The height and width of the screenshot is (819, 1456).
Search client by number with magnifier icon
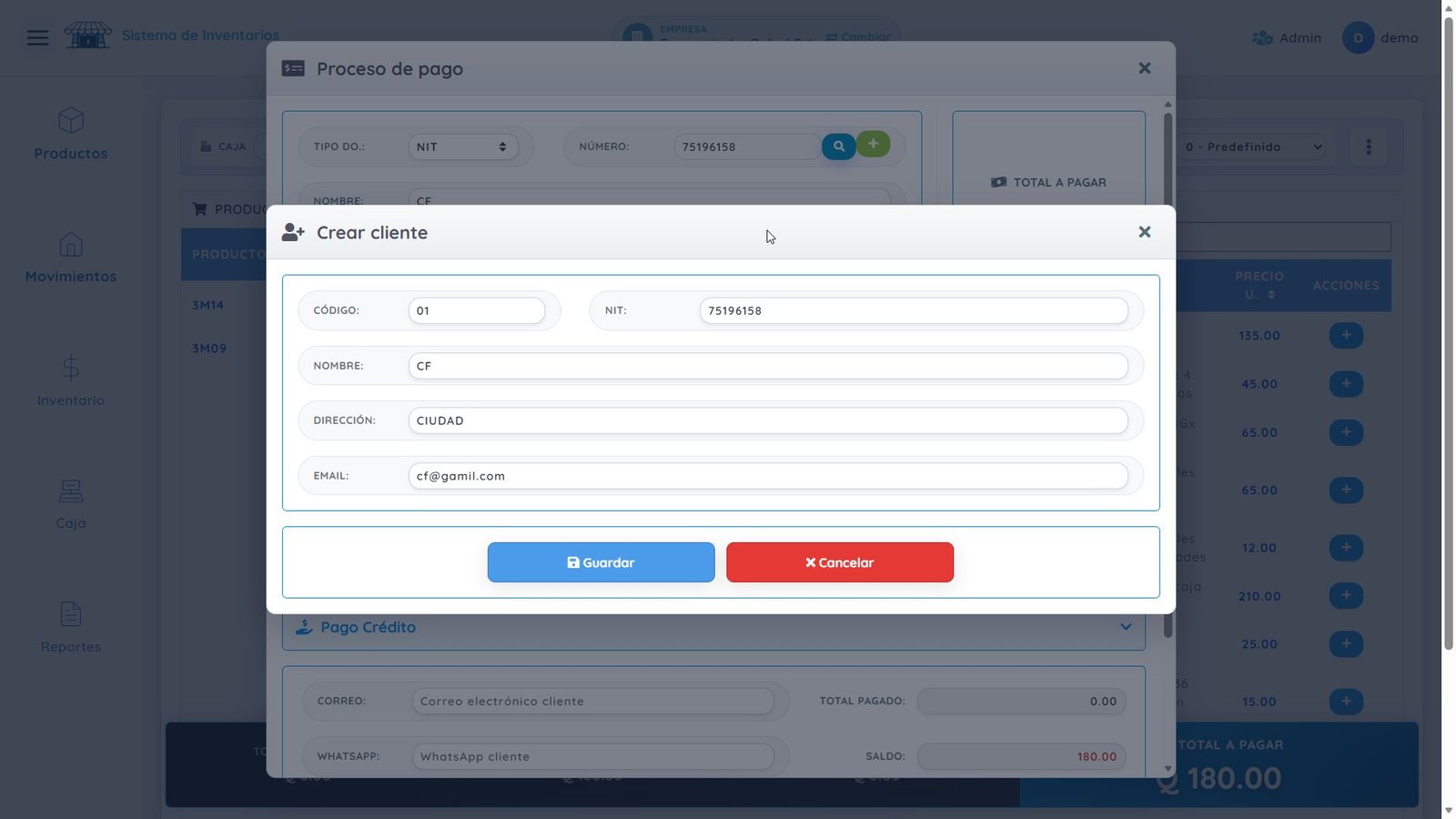838,147
